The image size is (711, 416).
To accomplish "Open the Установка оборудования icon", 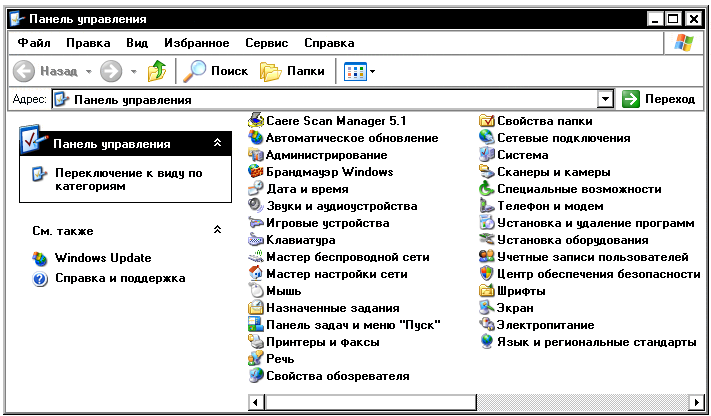I will (487, 240).
